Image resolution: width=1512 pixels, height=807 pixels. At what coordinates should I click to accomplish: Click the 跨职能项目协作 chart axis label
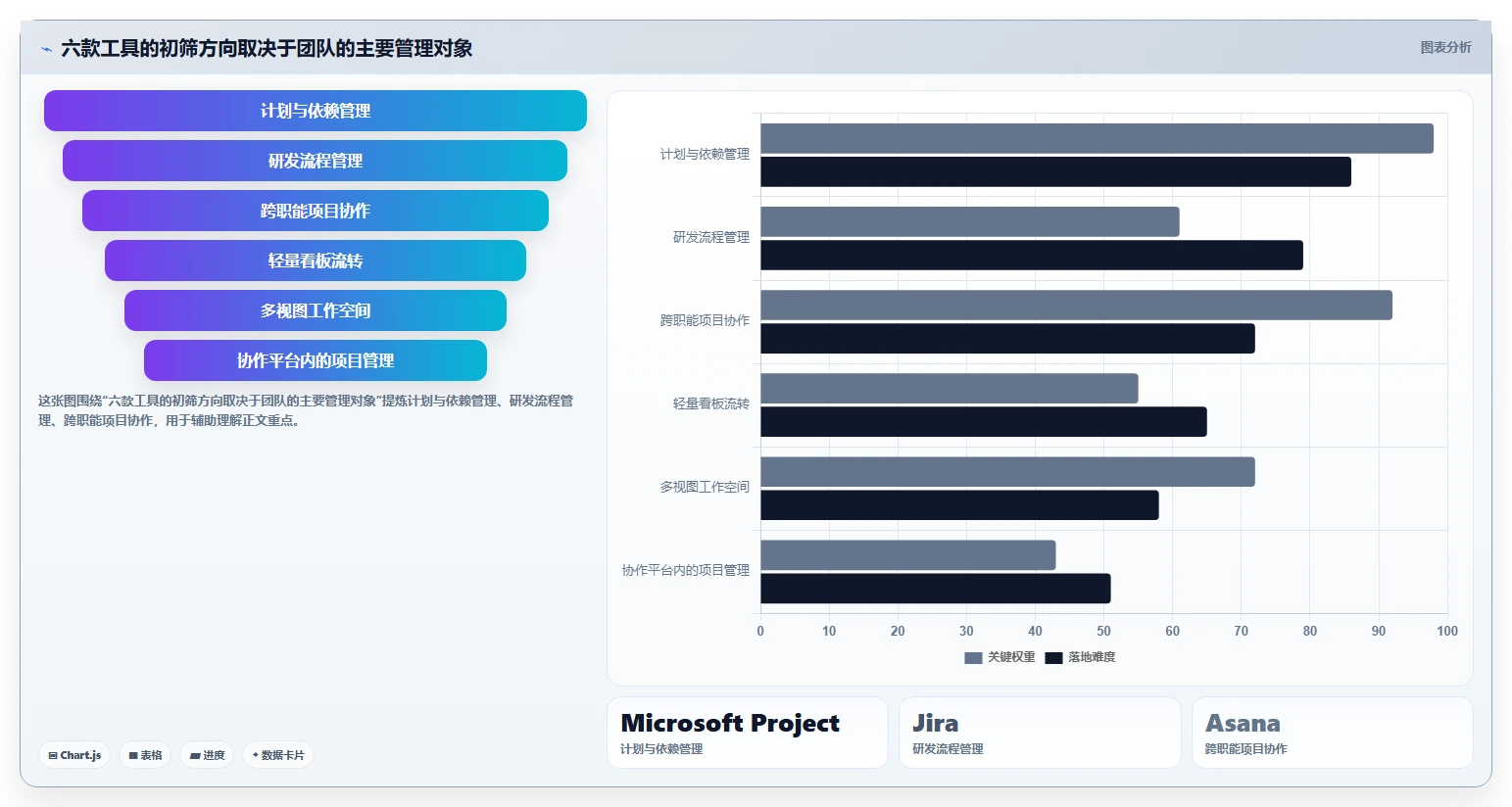705,321
